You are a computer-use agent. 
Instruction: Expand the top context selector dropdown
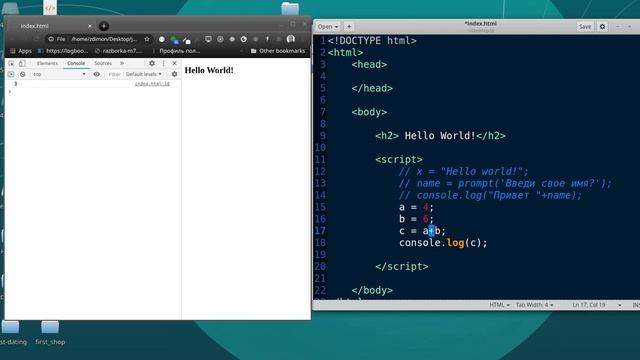60,74
